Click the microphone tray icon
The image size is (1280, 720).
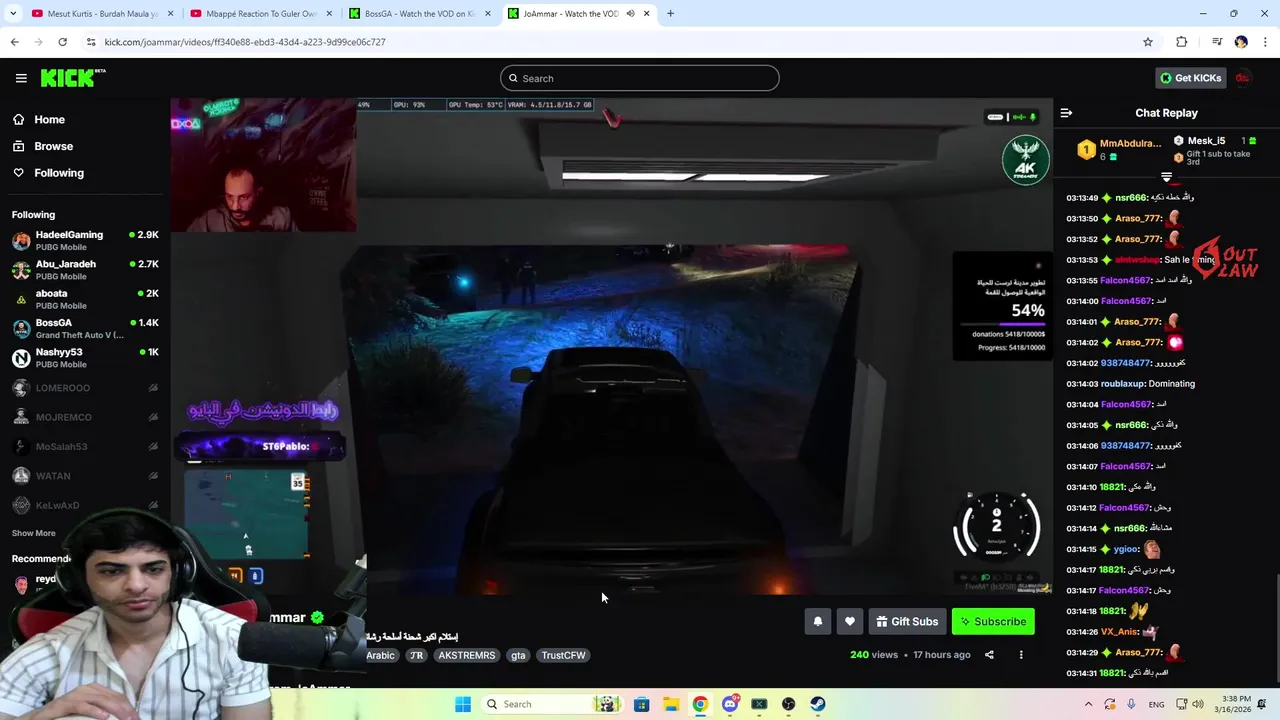click(1131, 704)
